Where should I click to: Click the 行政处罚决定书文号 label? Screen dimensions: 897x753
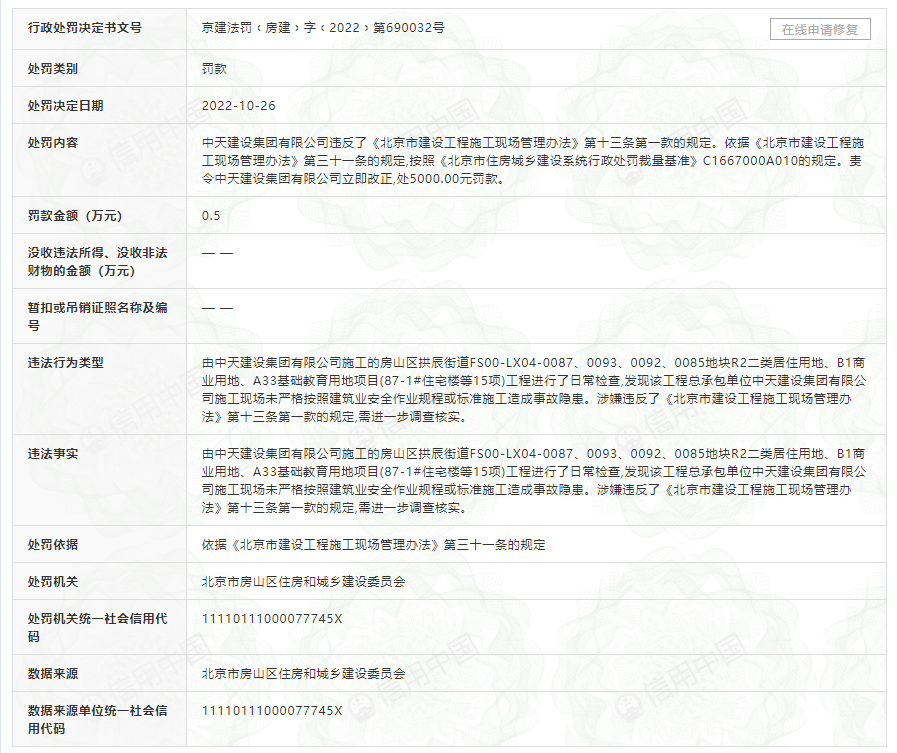85,27
